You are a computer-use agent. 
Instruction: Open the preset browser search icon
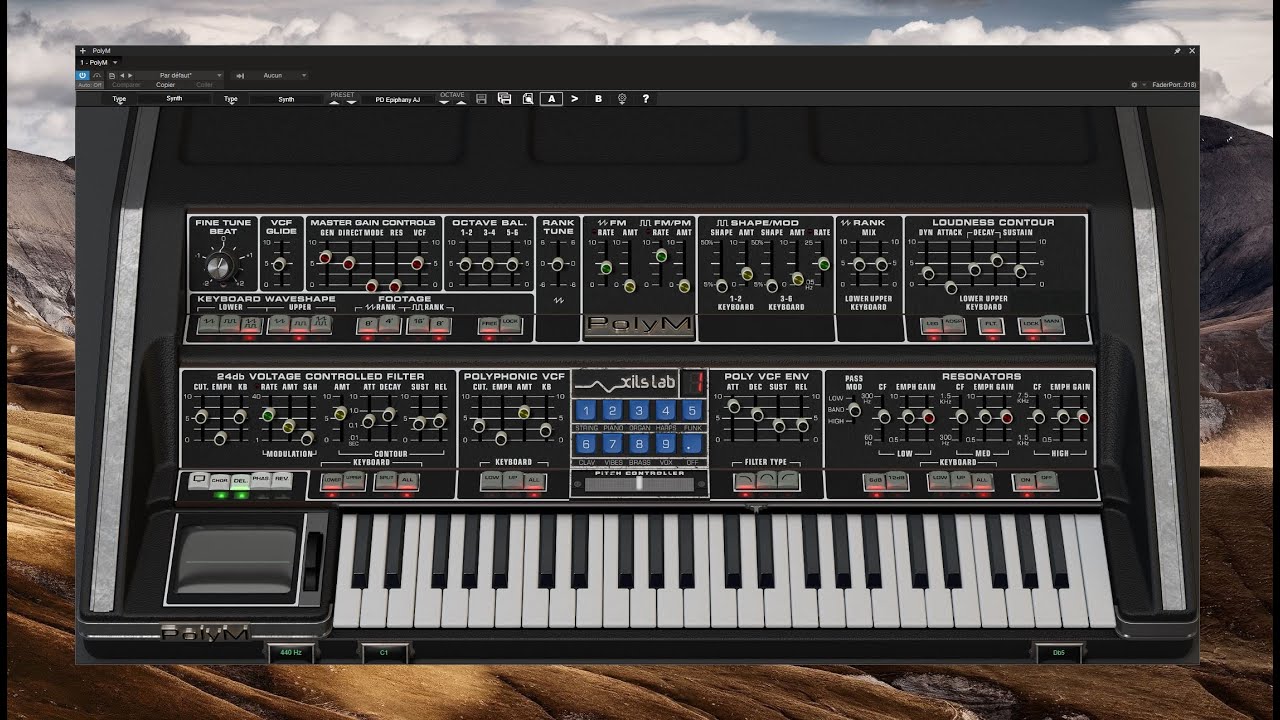click(528, 99)
